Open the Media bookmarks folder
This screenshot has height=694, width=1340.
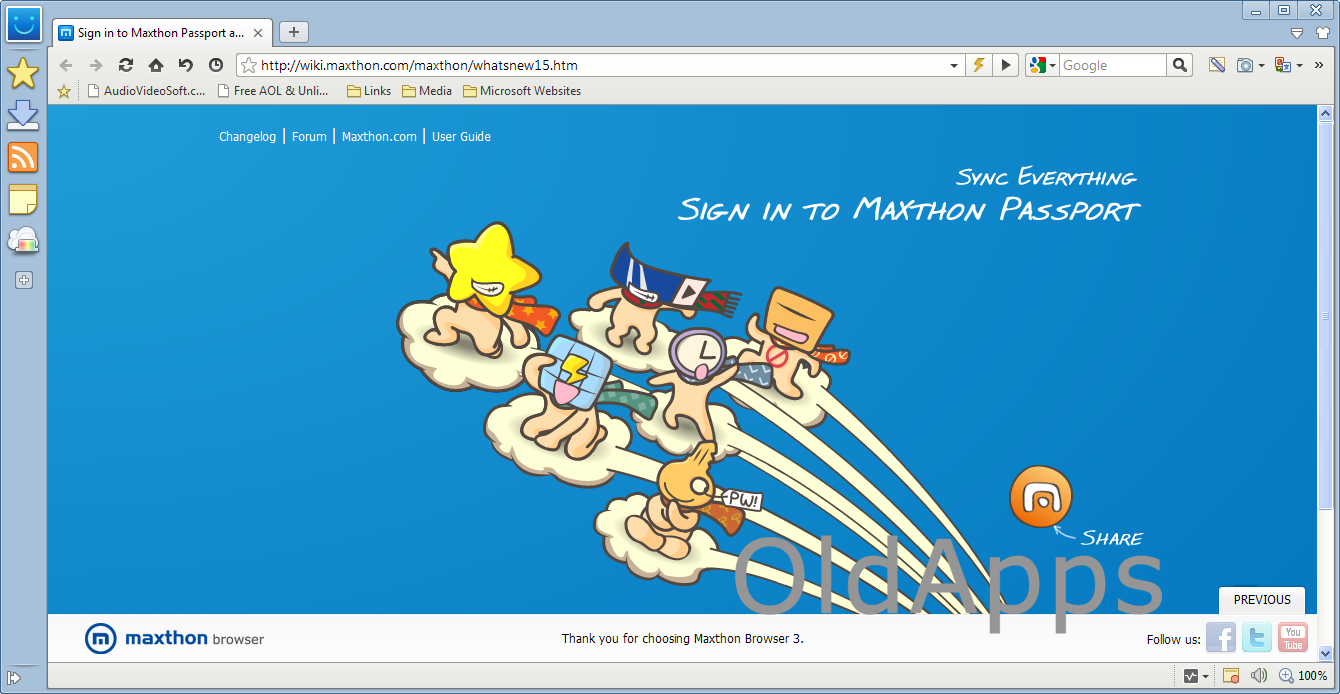[x=427, y=91]
